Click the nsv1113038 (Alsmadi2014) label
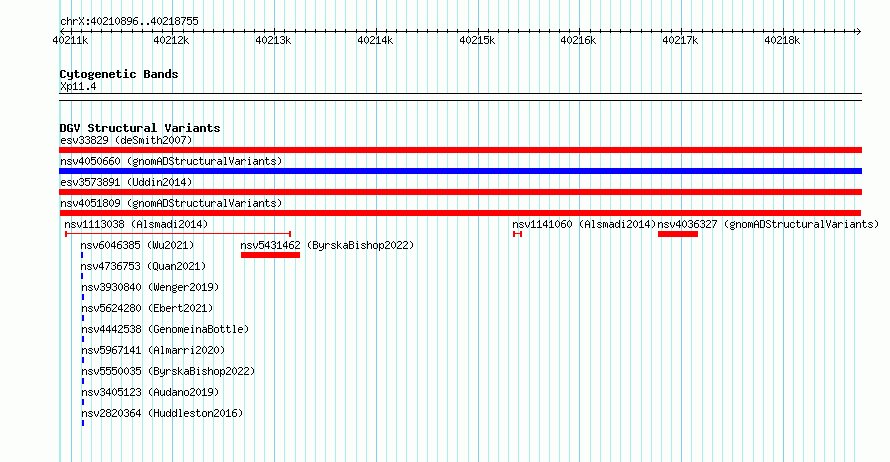This screenshot has width=890, height=462. (136, 224)
